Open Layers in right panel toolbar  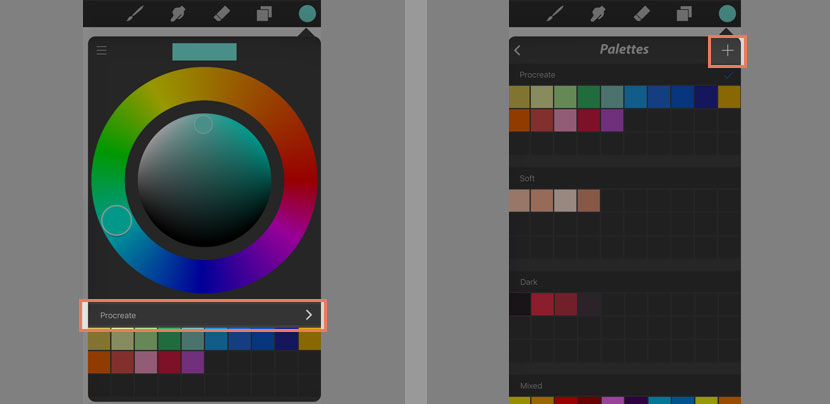coord(684,14)
